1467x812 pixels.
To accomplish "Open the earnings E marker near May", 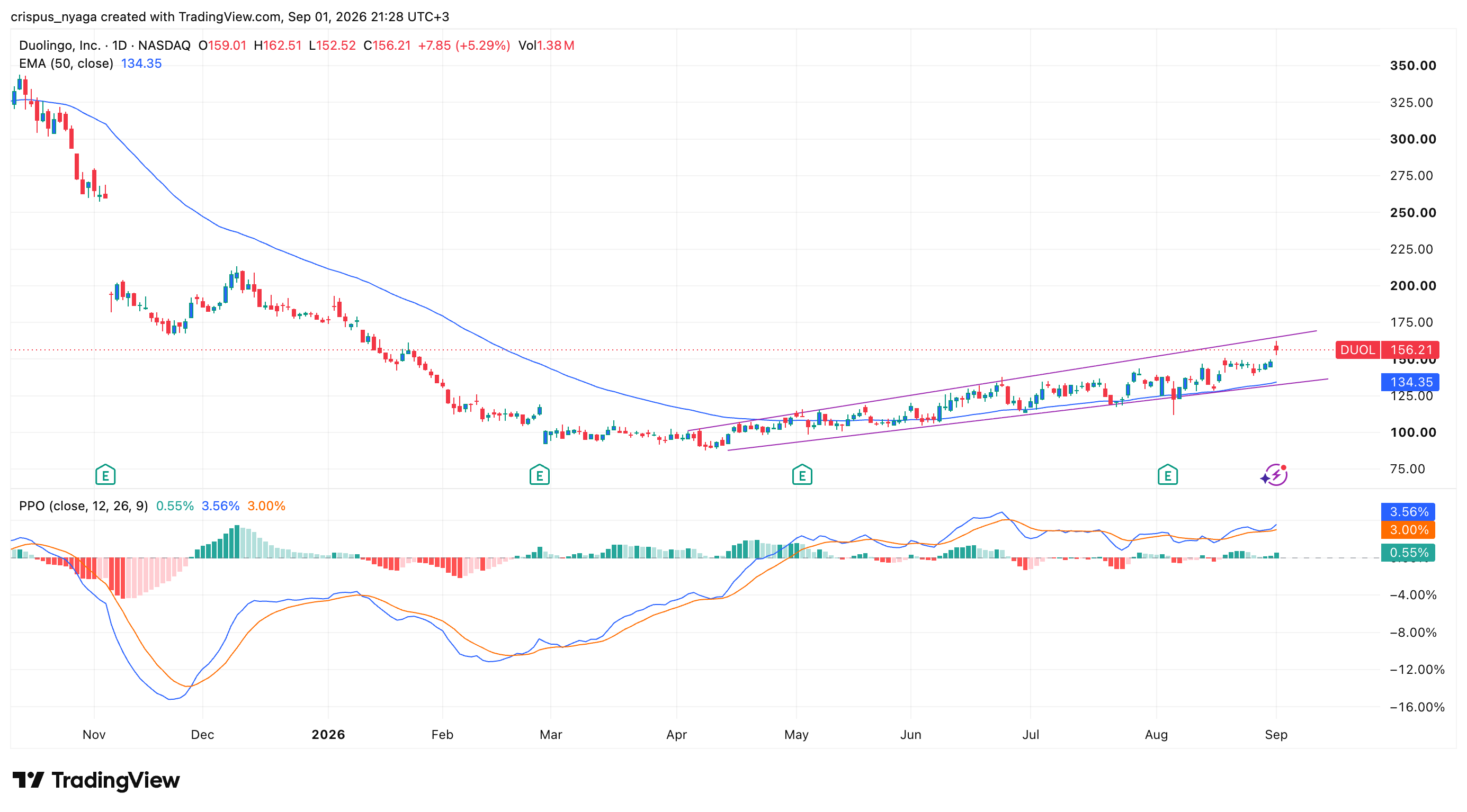I will pyautogui.click(x=802, y=475).
